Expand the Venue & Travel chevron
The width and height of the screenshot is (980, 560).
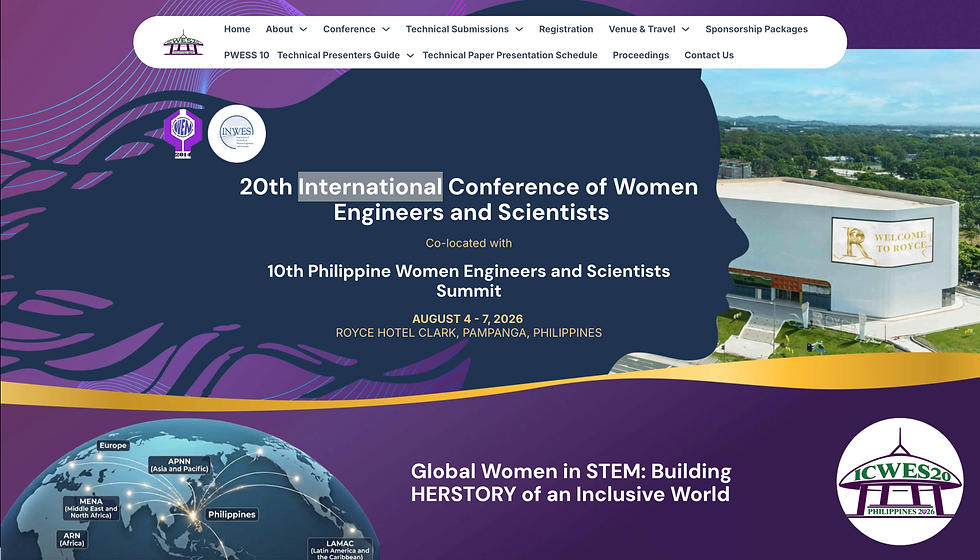(685, 29)
